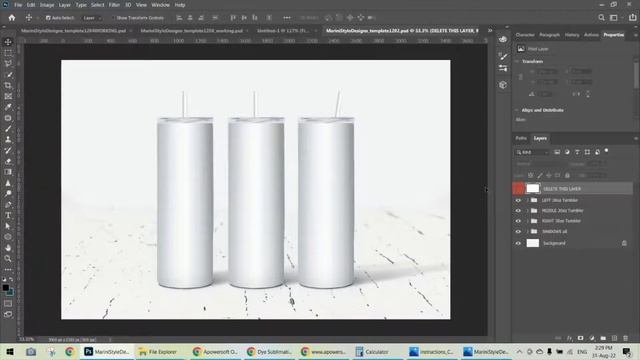
Task: Select the Frame tool
Action: pos(8,96)
